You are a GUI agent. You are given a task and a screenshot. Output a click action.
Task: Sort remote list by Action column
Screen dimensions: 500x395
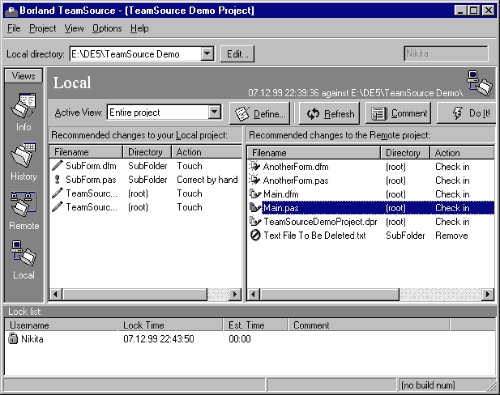pyautogui.click(x=462, y=153)
